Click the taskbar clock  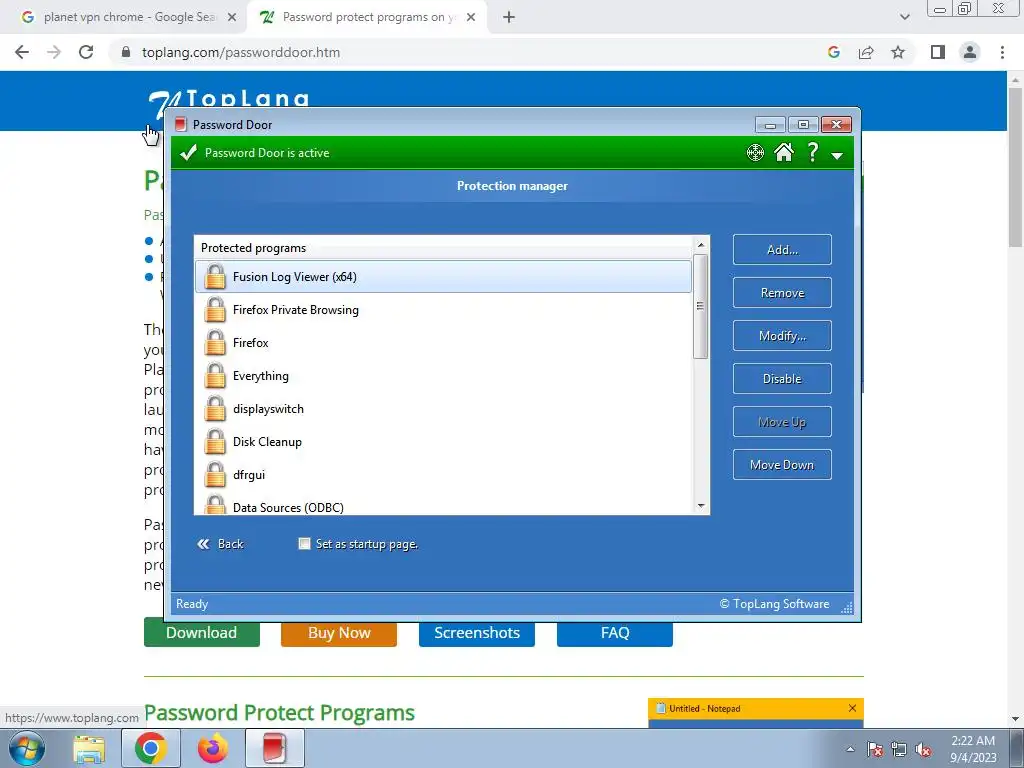click(973, 749)
